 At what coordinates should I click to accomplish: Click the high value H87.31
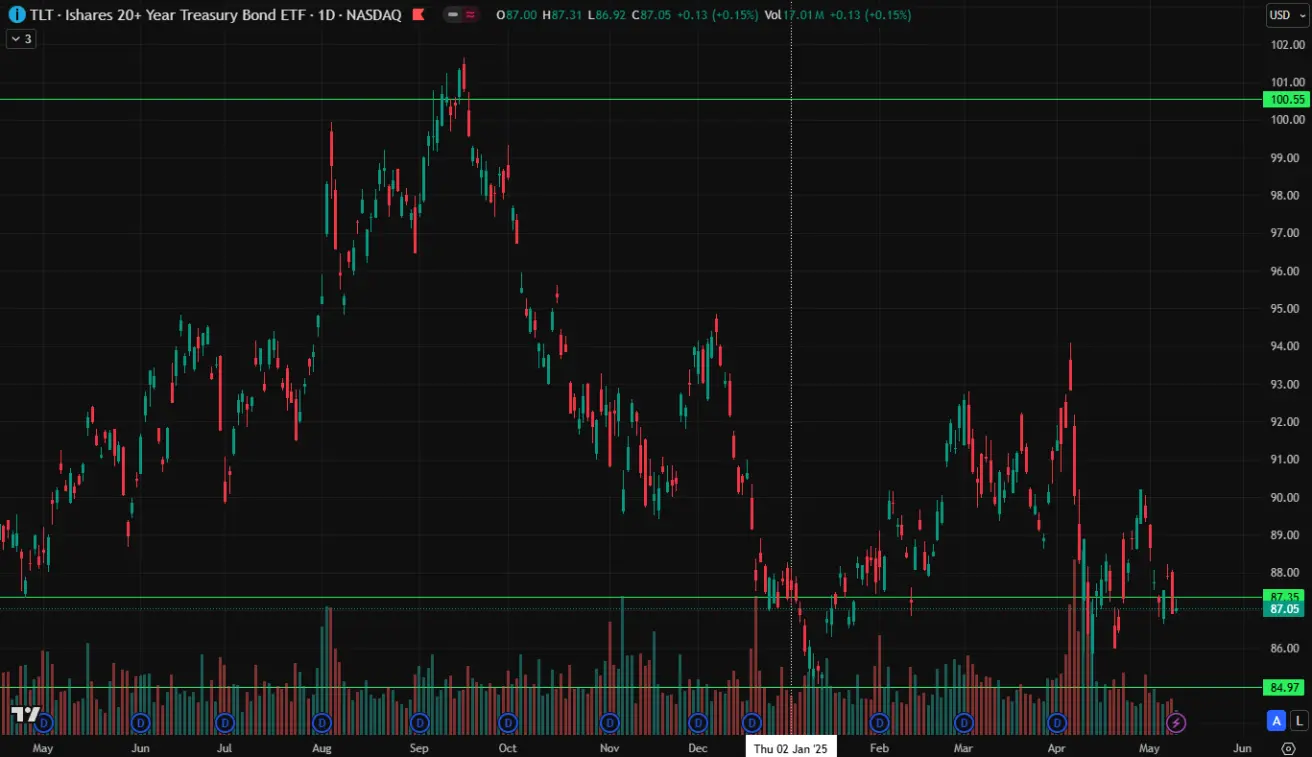[x=563, y=15]
